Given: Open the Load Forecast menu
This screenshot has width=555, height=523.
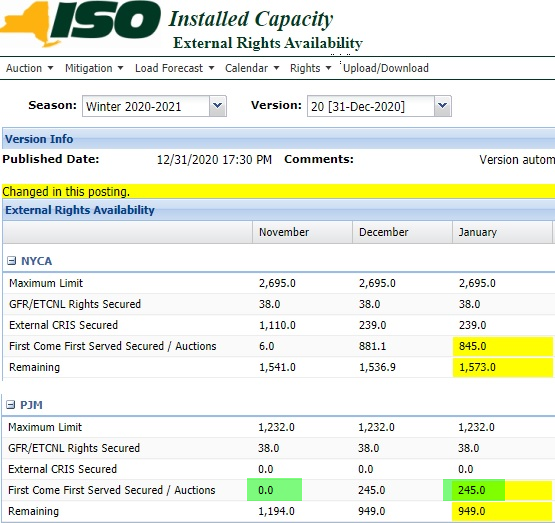Looking at the screenshot, I should pyautogui.click(x=174, y=68).
